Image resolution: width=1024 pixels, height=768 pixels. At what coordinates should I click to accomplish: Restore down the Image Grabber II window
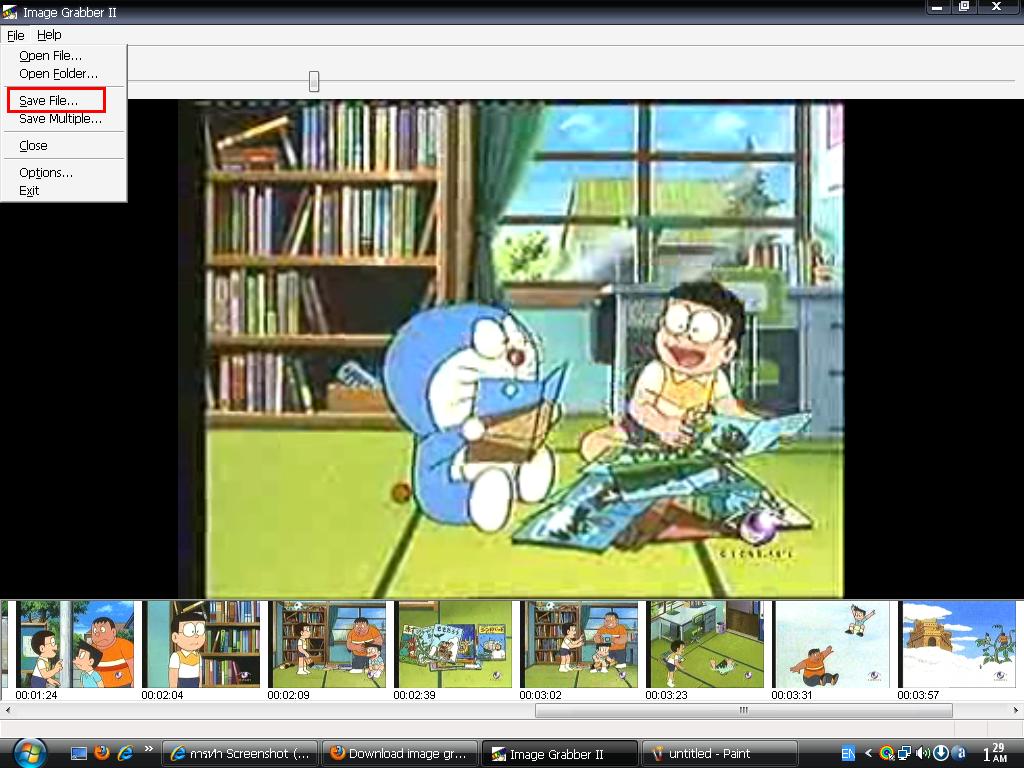(963, 7)
